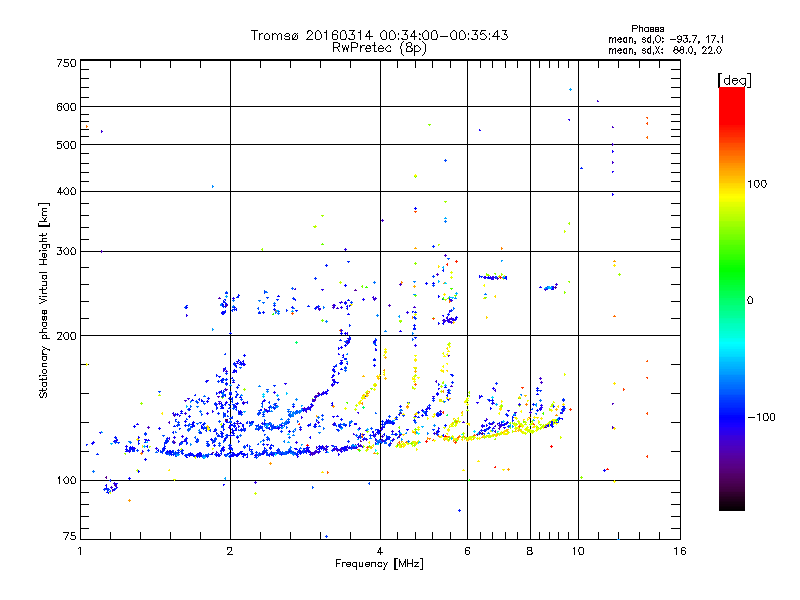Click the 'Phases' header label
The height and width of the screenshot is (600, 800).
(647, 29)
